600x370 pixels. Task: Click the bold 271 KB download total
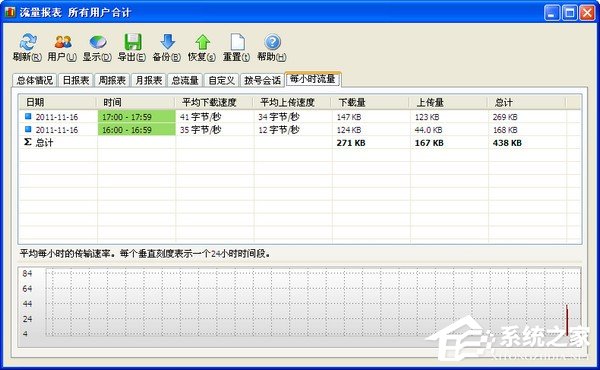pos(351,143)
